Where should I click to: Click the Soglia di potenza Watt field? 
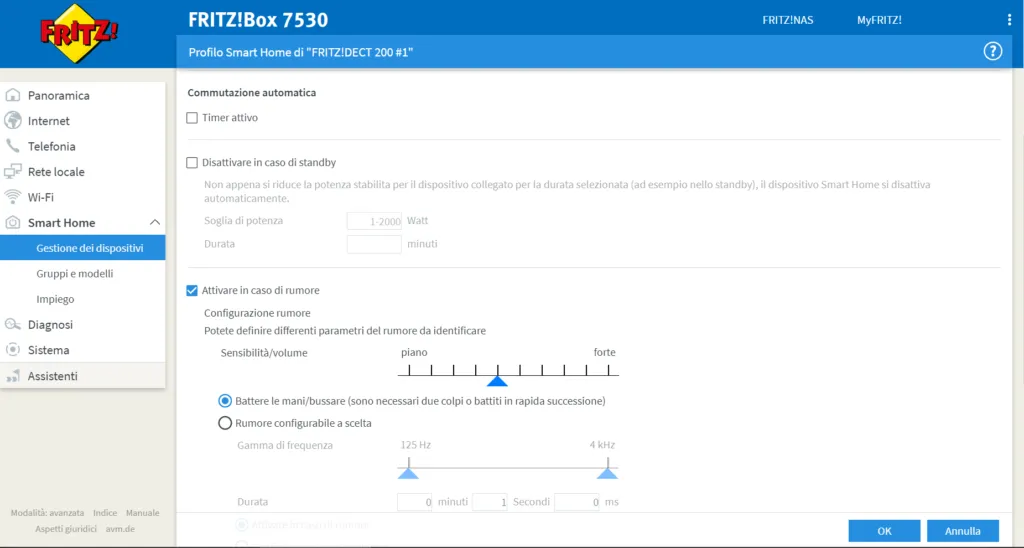374,221
